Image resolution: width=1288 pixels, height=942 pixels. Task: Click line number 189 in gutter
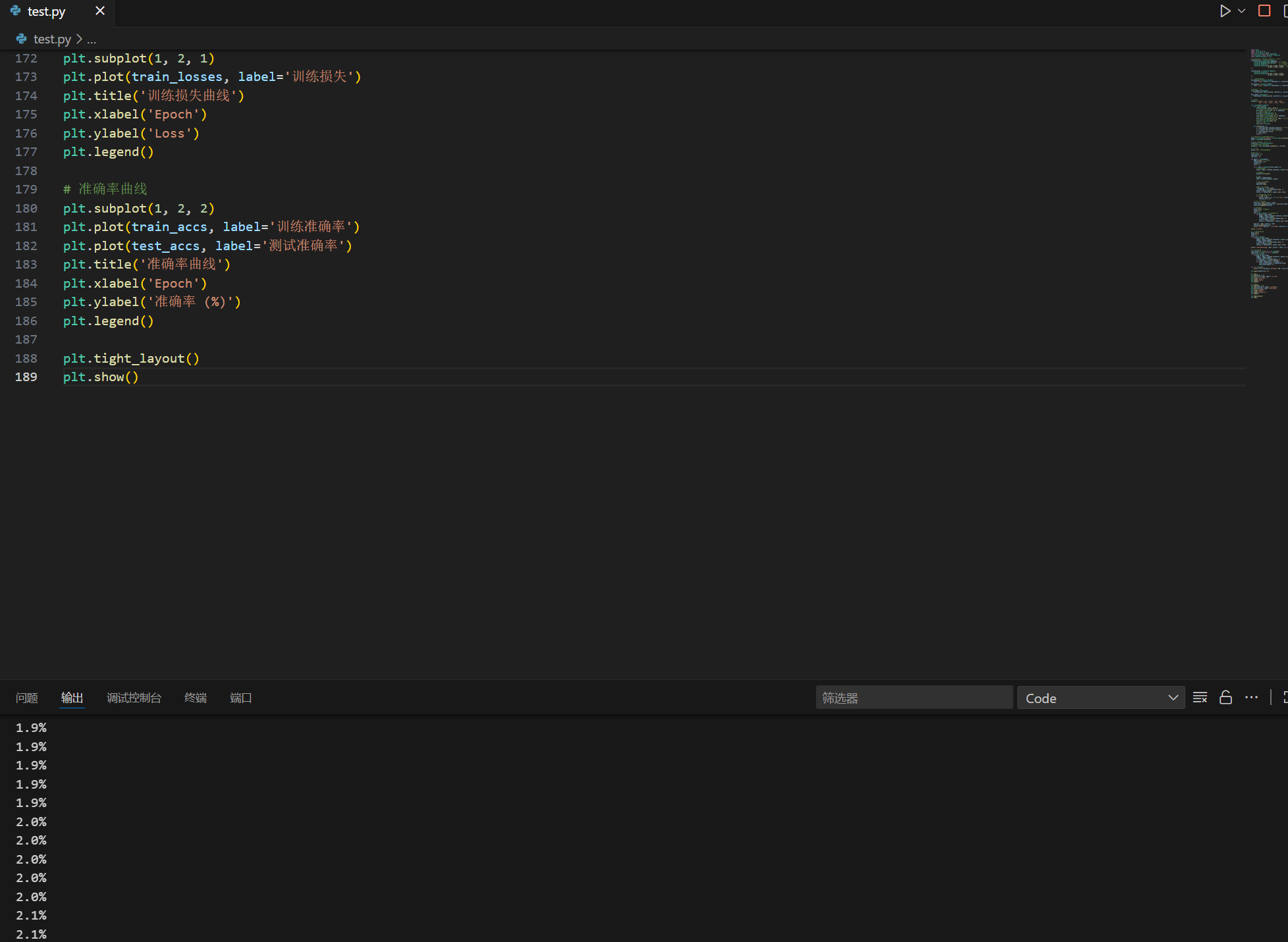click(x=26, y=377)
